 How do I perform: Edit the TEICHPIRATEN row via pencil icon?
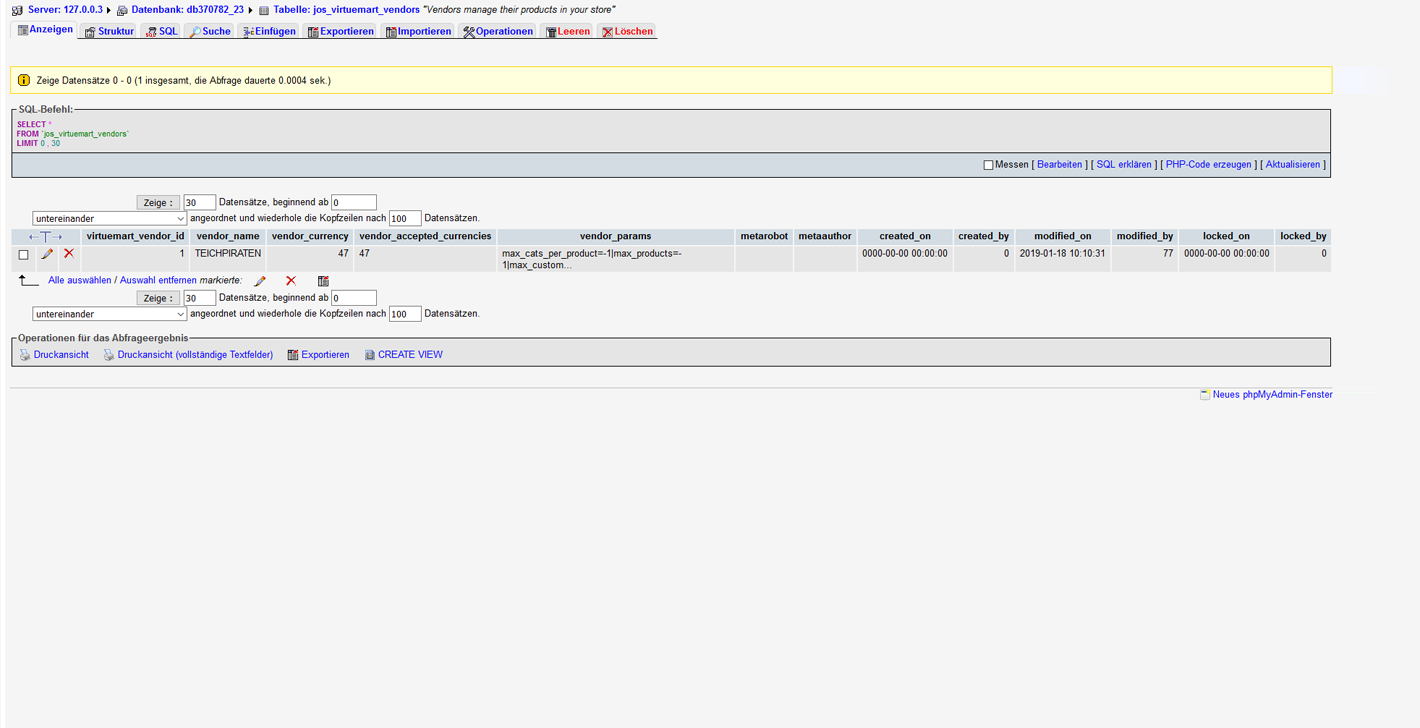[47, 254]
